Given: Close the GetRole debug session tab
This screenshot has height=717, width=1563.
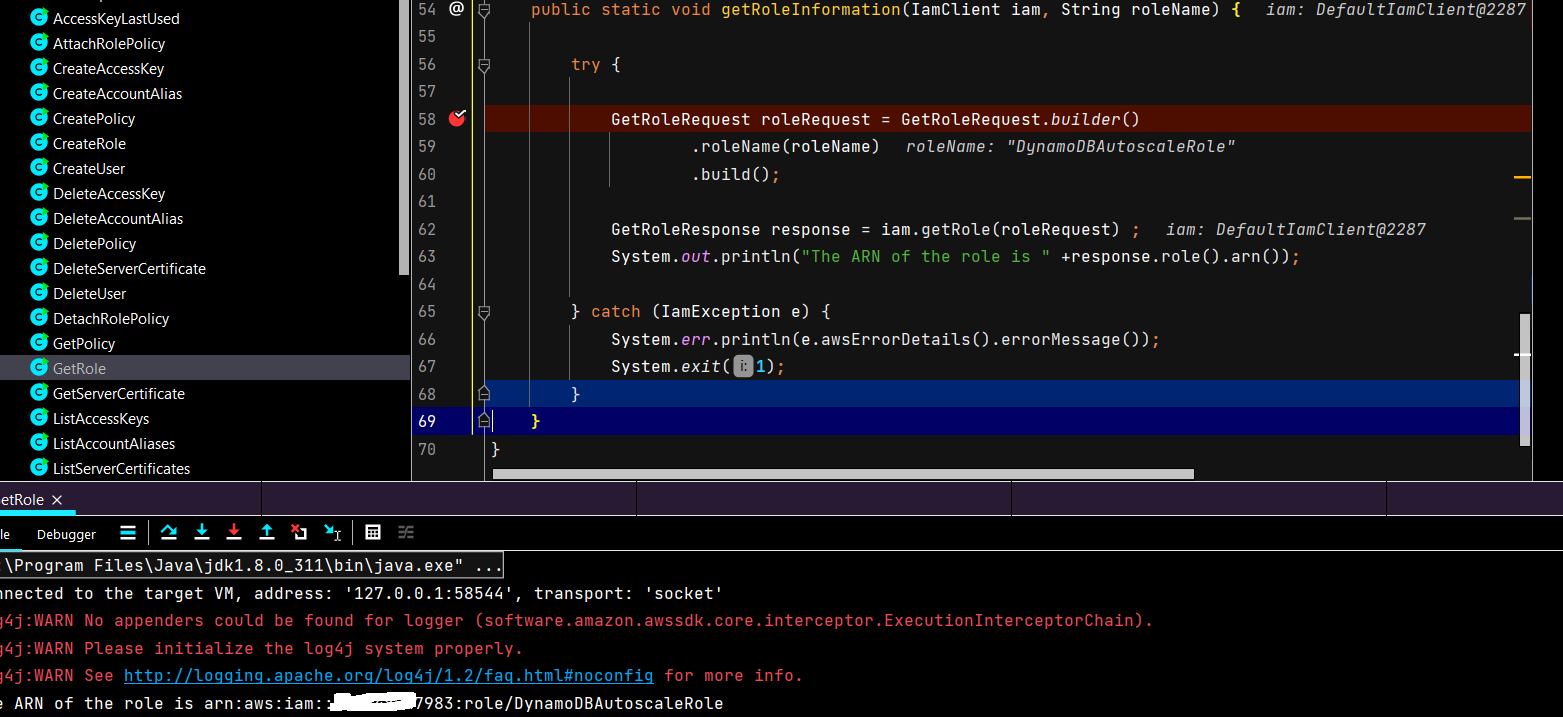Looking at the screenshot, I should 57,500.
